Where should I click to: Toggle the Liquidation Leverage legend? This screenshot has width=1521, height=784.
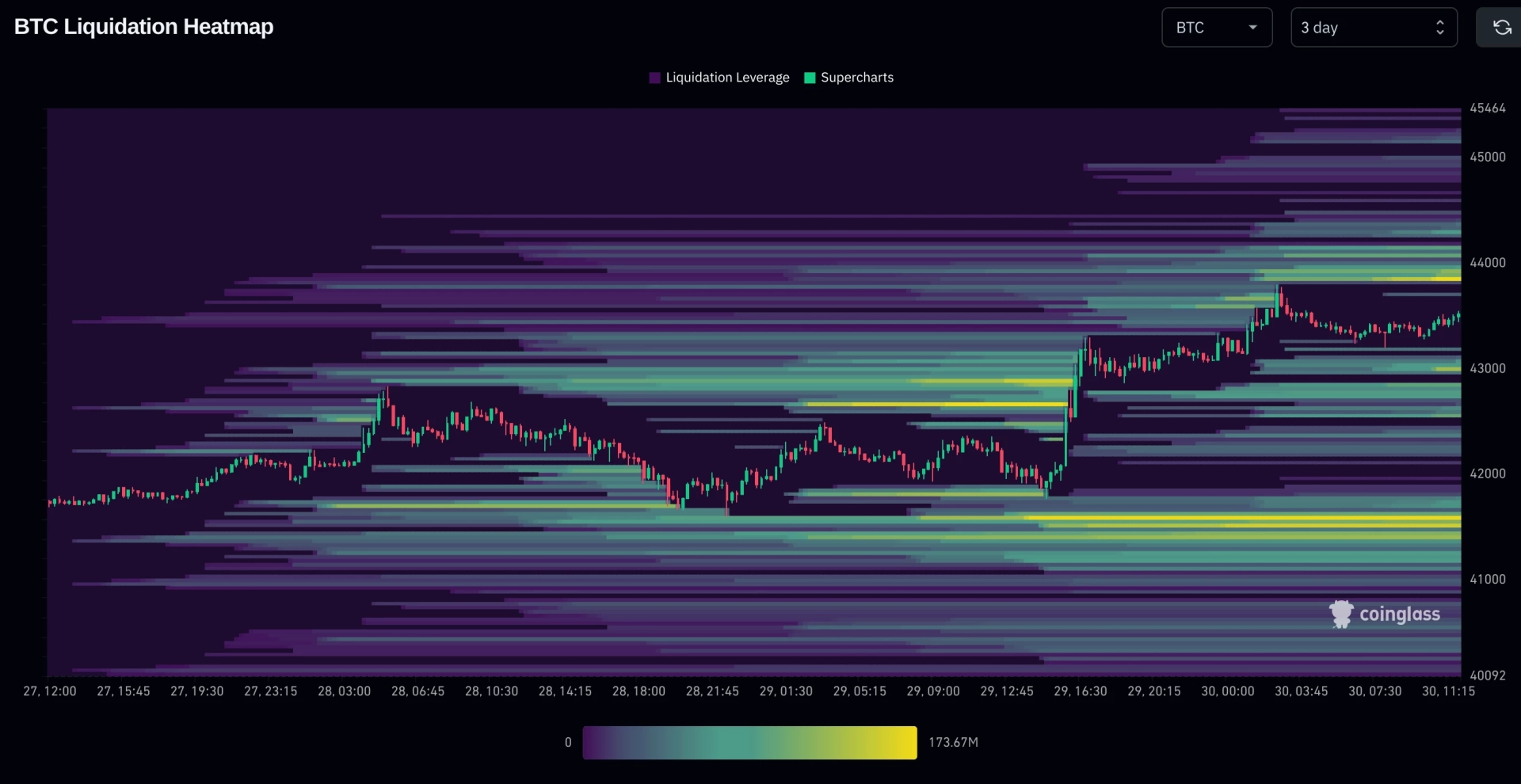pos(719,78)
